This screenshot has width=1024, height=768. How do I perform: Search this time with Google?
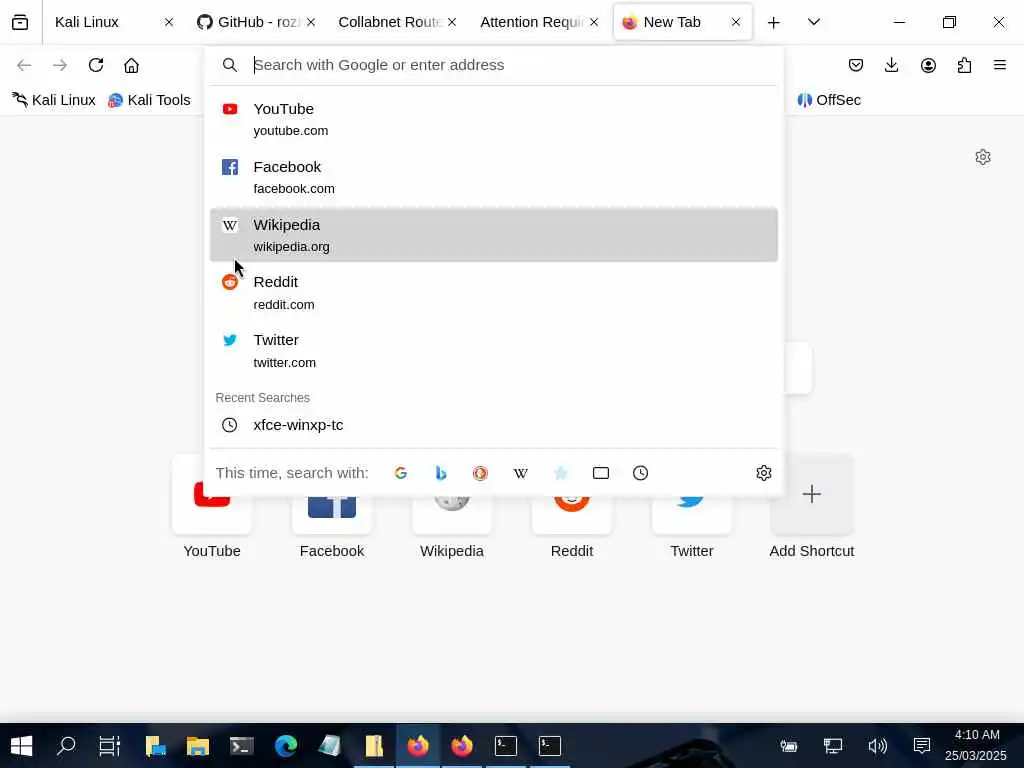(x=401, y=473)
